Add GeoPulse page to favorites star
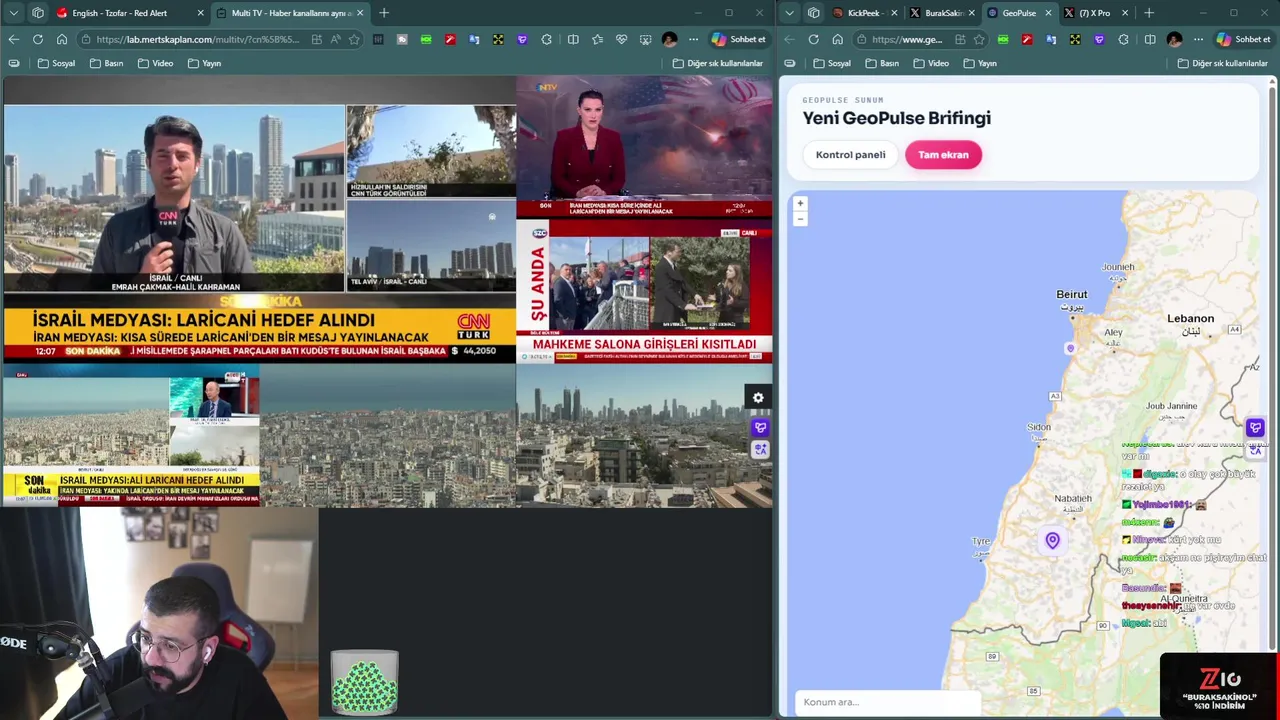The width and height of the screenshot is (1280, 720). 979,39
